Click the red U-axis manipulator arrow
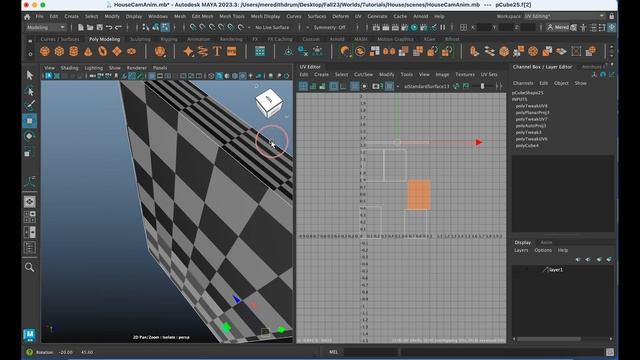The width and height of the screenshot is (640, 360). pyautogui.click(x=479, y=142)
